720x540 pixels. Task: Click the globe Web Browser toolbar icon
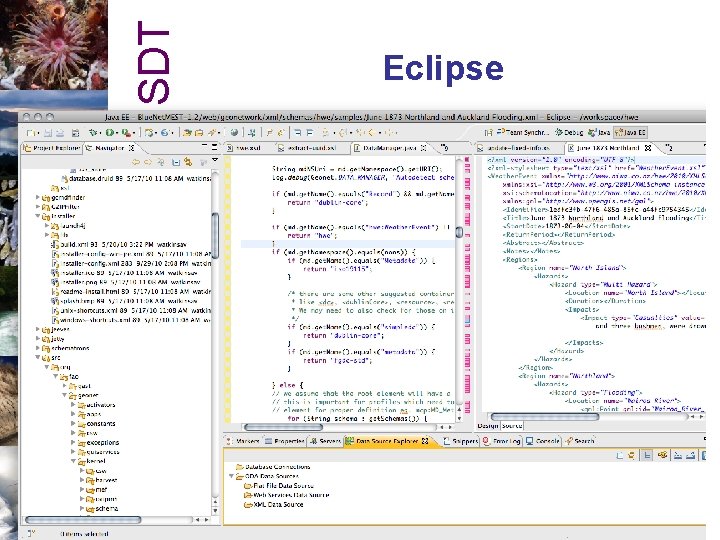tap(234, 133)
